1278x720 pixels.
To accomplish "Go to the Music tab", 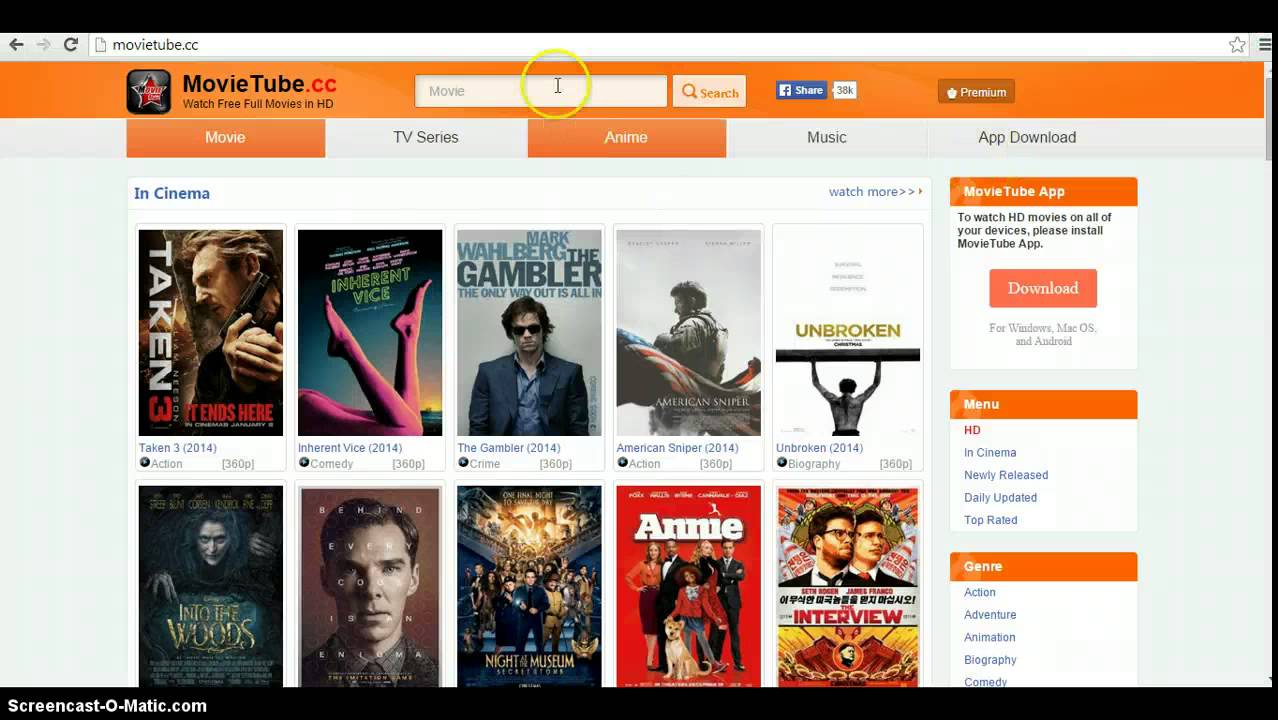I will 827,138.
